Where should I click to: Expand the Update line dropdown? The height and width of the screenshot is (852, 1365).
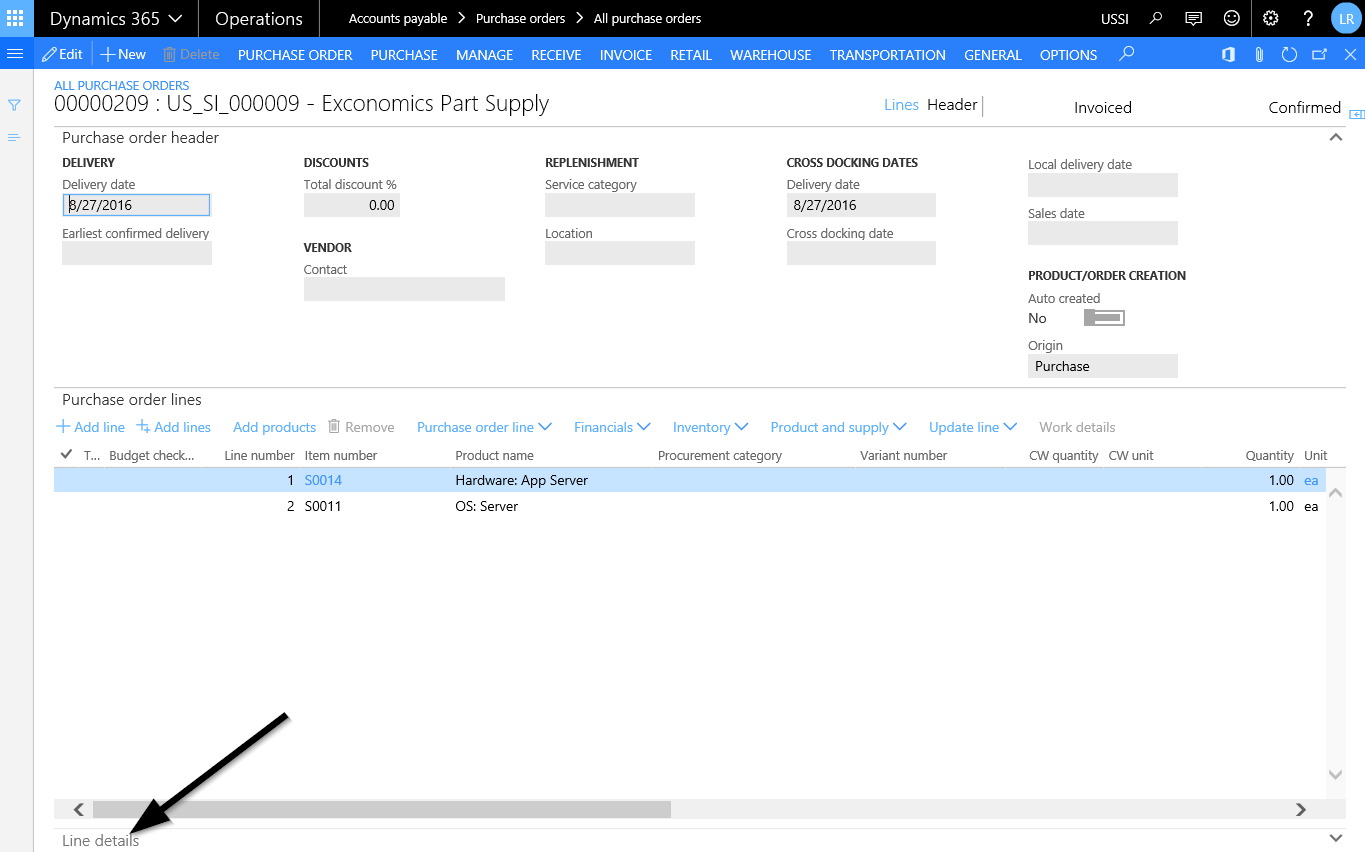[973, 427]
